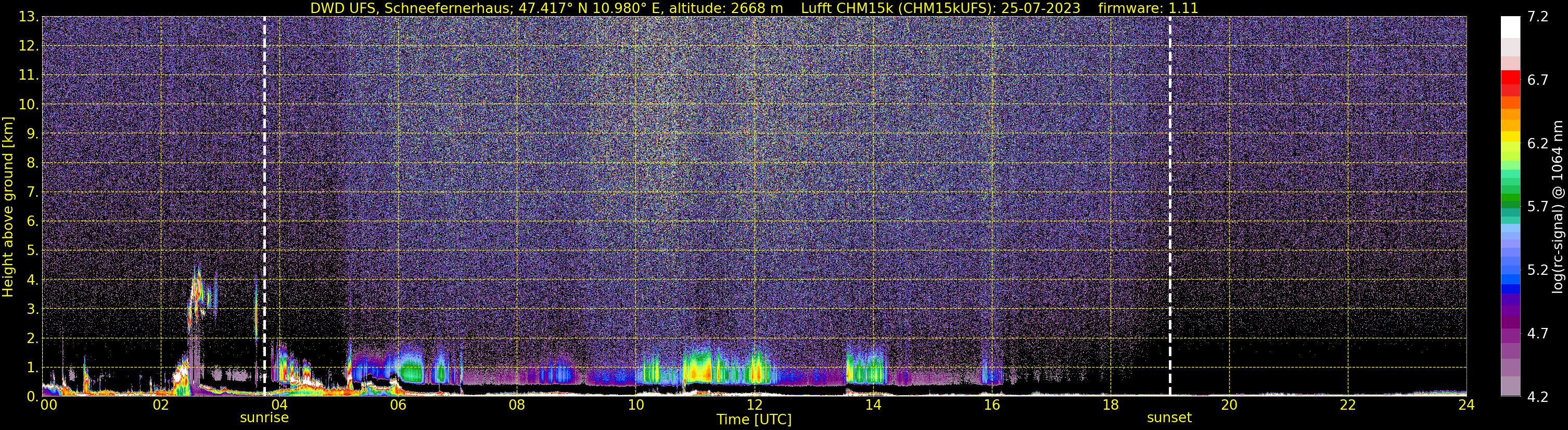Viewport: 1568px width, 430px height.
Task: Click the time tick label '14'
Action: [x=873, y=405]
